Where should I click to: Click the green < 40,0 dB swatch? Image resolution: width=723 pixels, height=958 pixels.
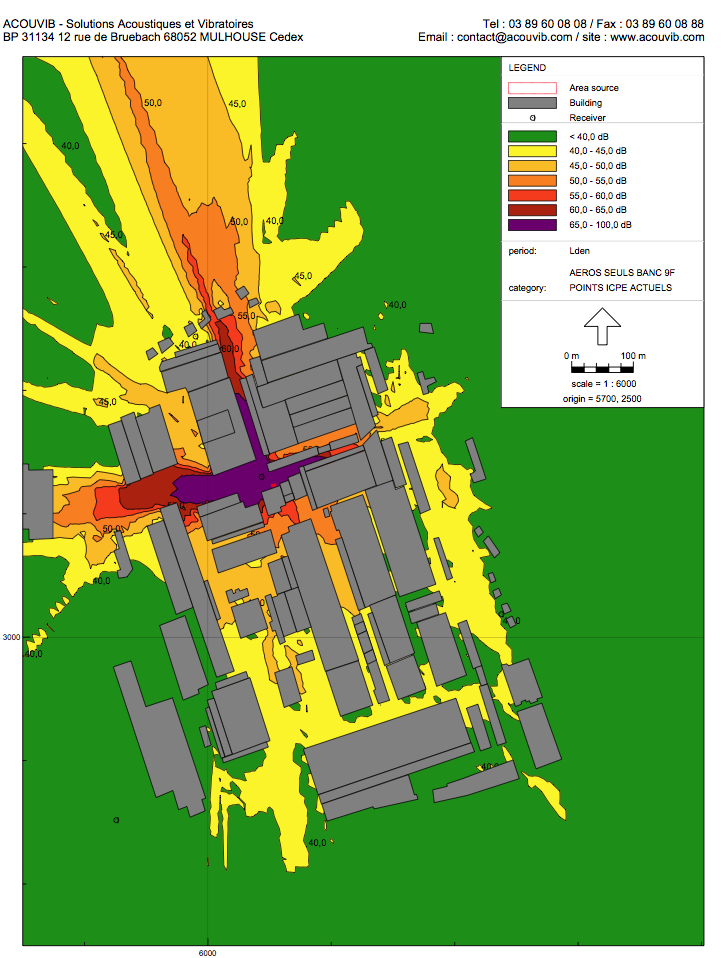(532, 136)
